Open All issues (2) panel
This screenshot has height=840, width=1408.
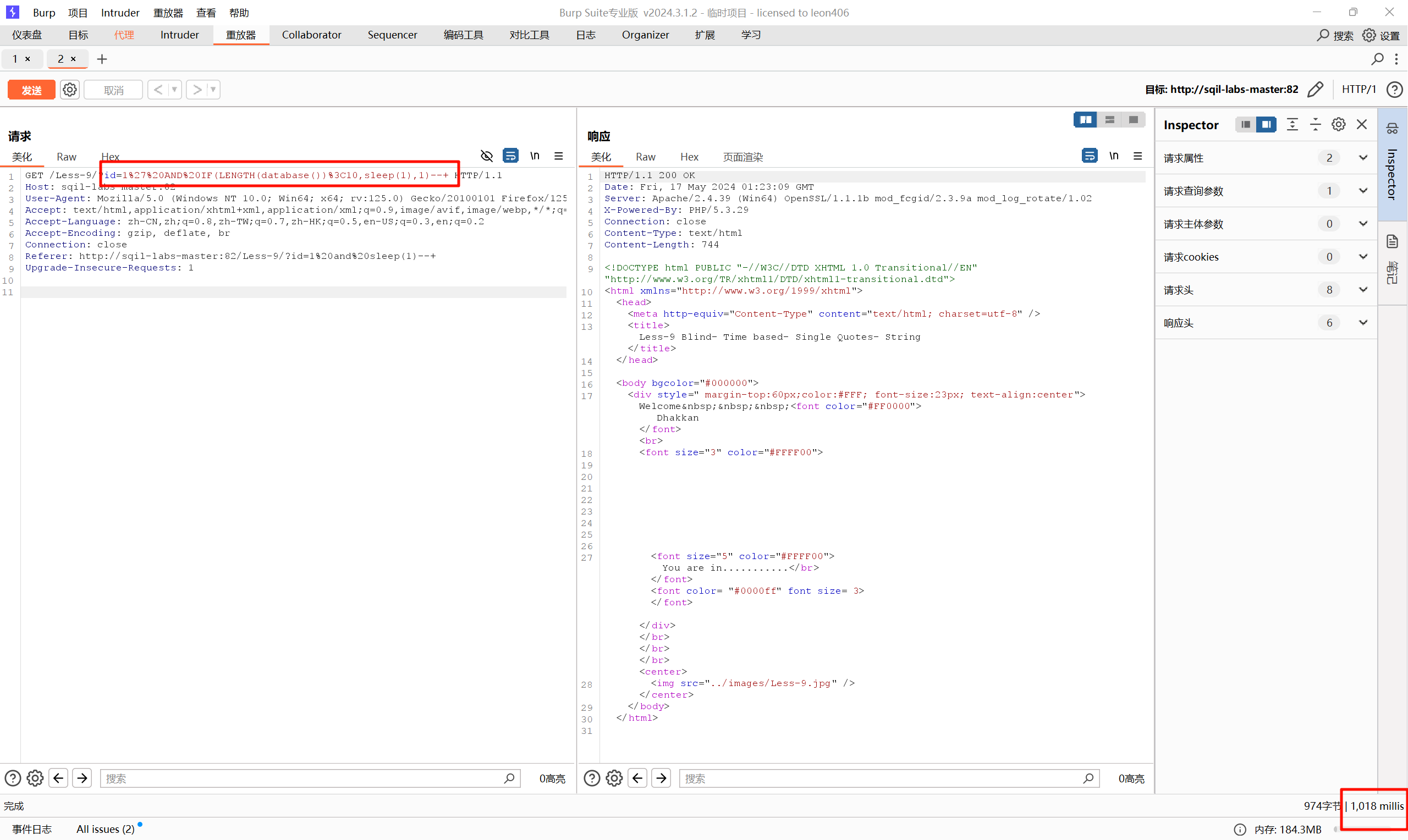pyautogui.click(x=105, y=829)
